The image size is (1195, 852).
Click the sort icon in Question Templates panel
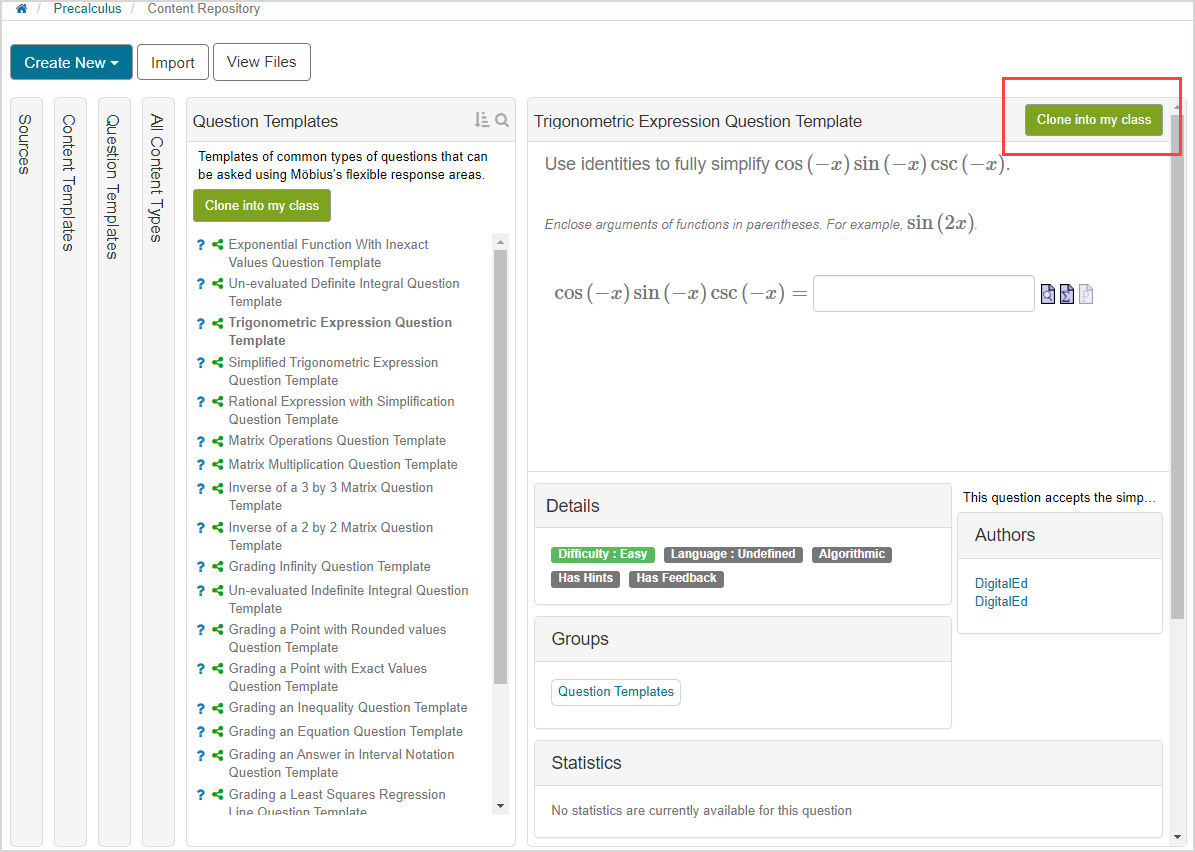coord(481,119)
